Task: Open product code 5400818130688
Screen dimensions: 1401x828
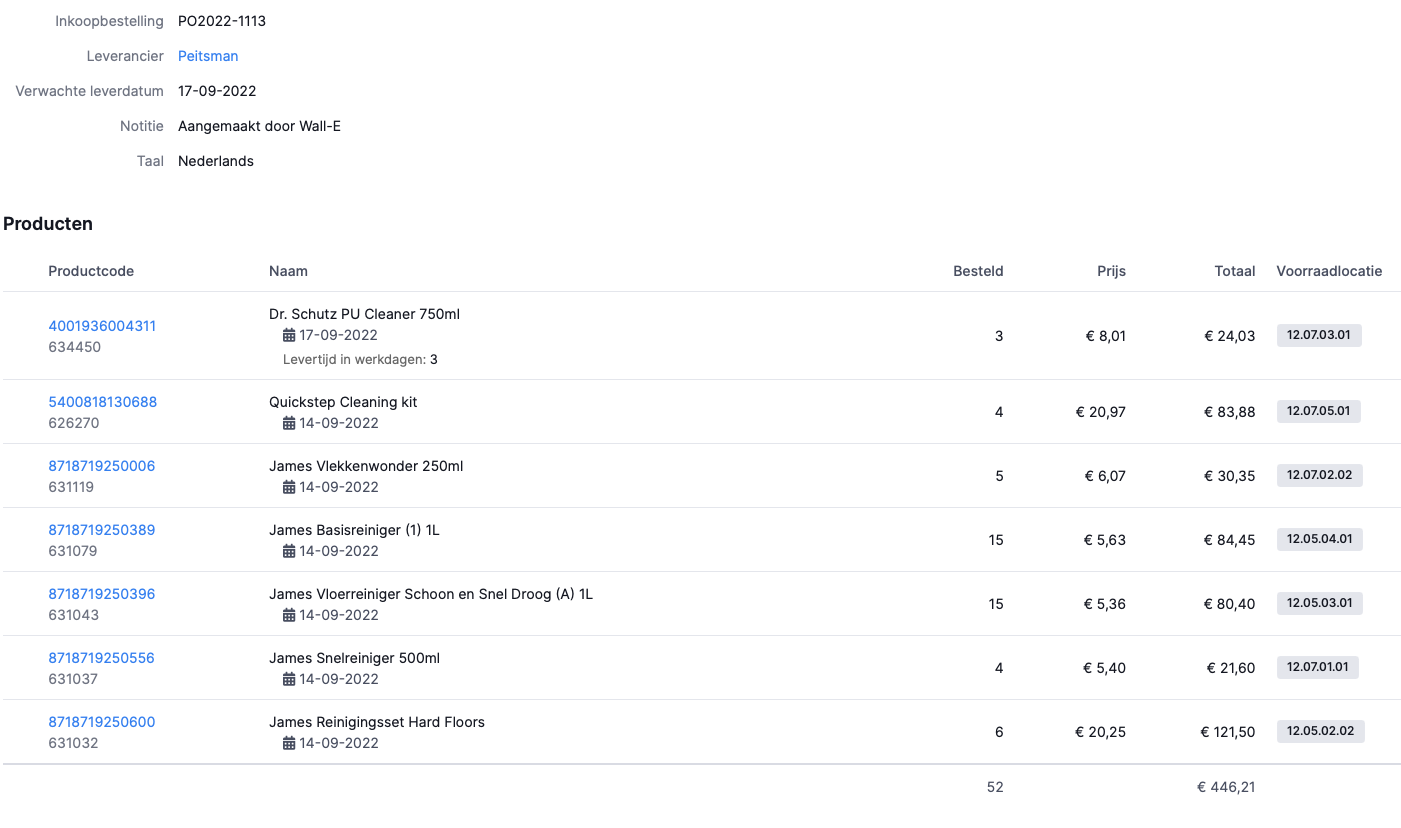Action: point(102,402)
